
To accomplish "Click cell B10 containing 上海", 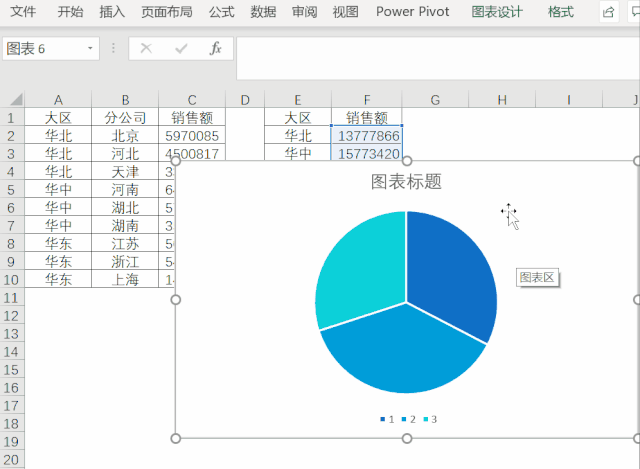I will click(x=125, y=279).
